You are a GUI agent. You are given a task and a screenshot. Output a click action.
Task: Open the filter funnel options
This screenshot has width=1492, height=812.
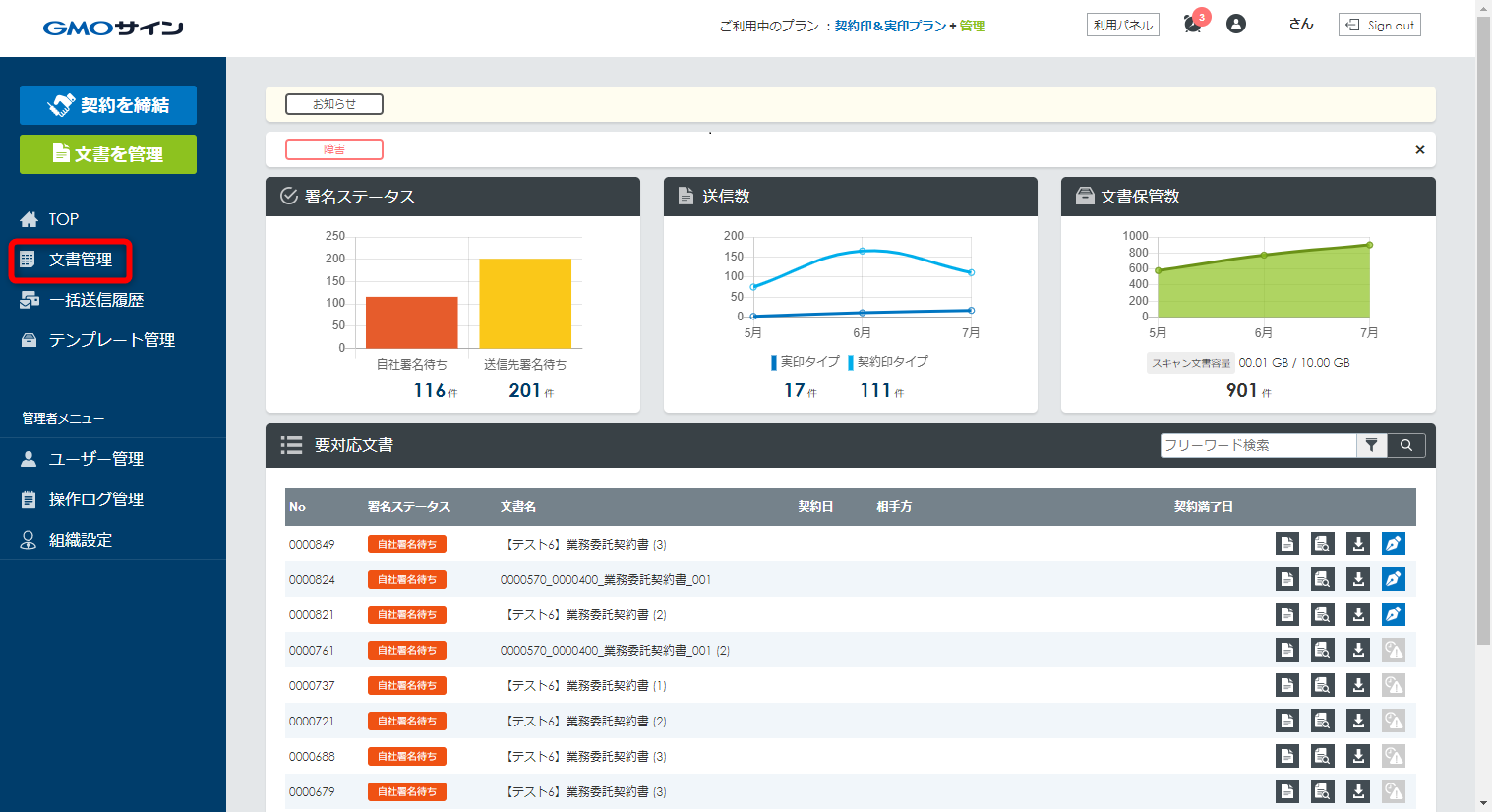1371,445
